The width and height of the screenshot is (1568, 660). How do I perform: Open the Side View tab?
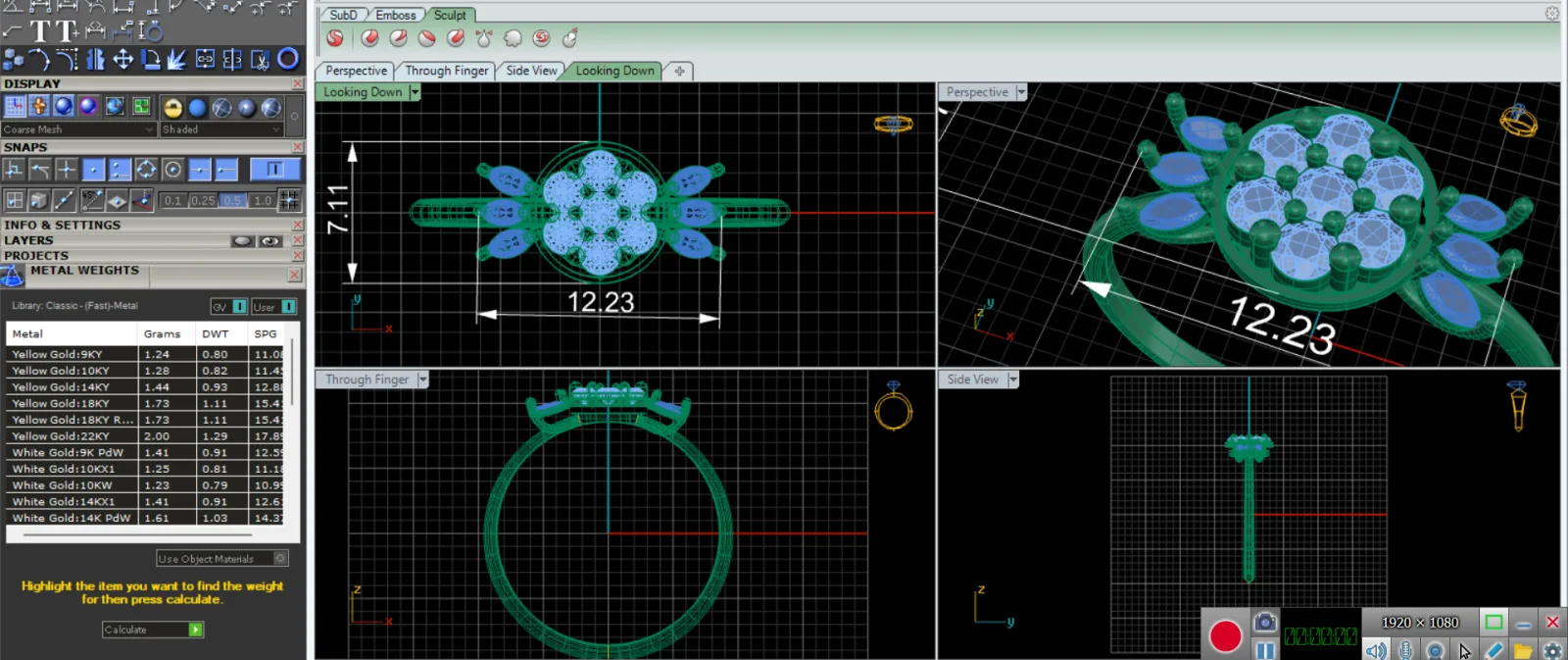point(531,71)
